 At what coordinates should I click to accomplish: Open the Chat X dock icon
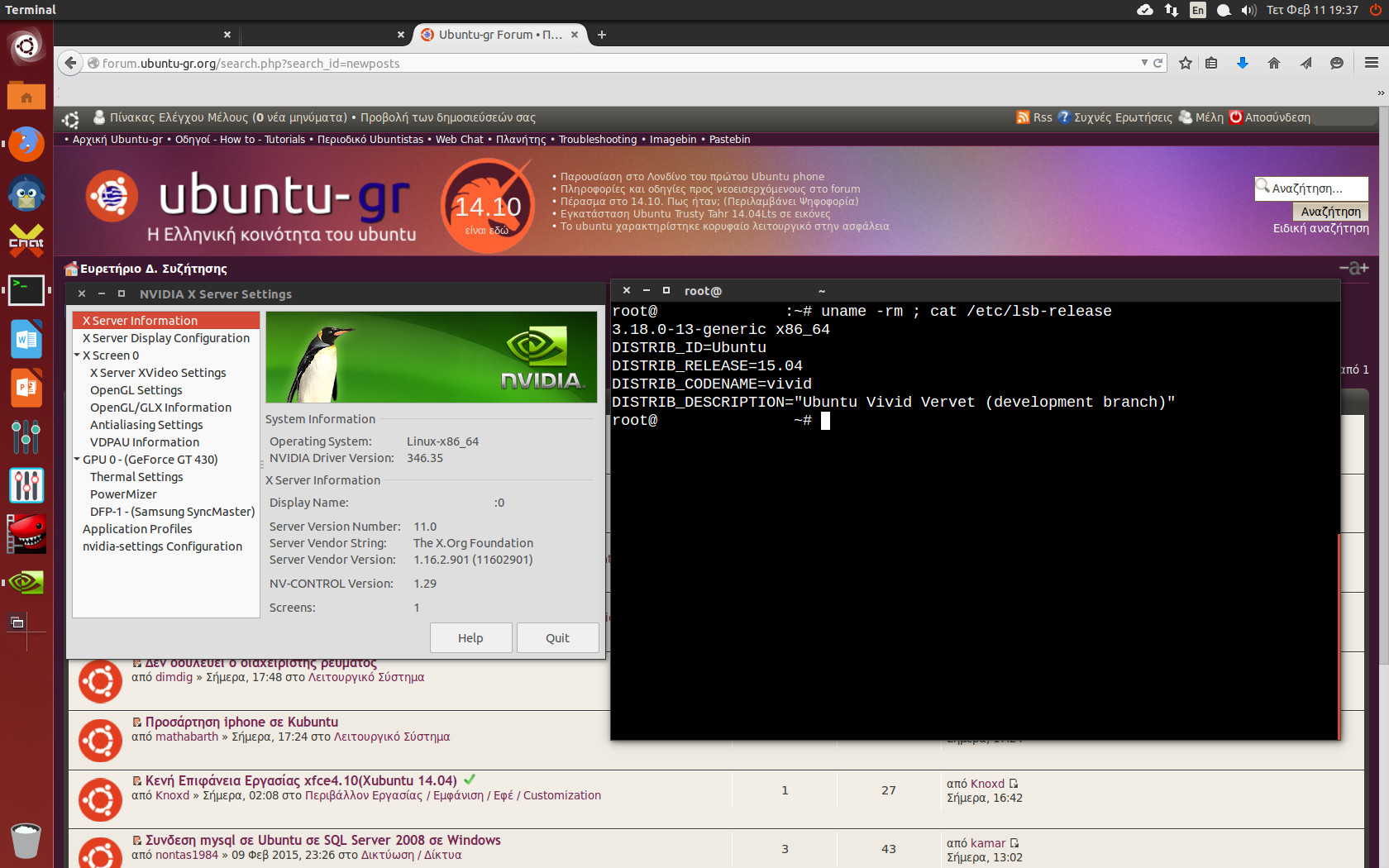pos(26,241)
